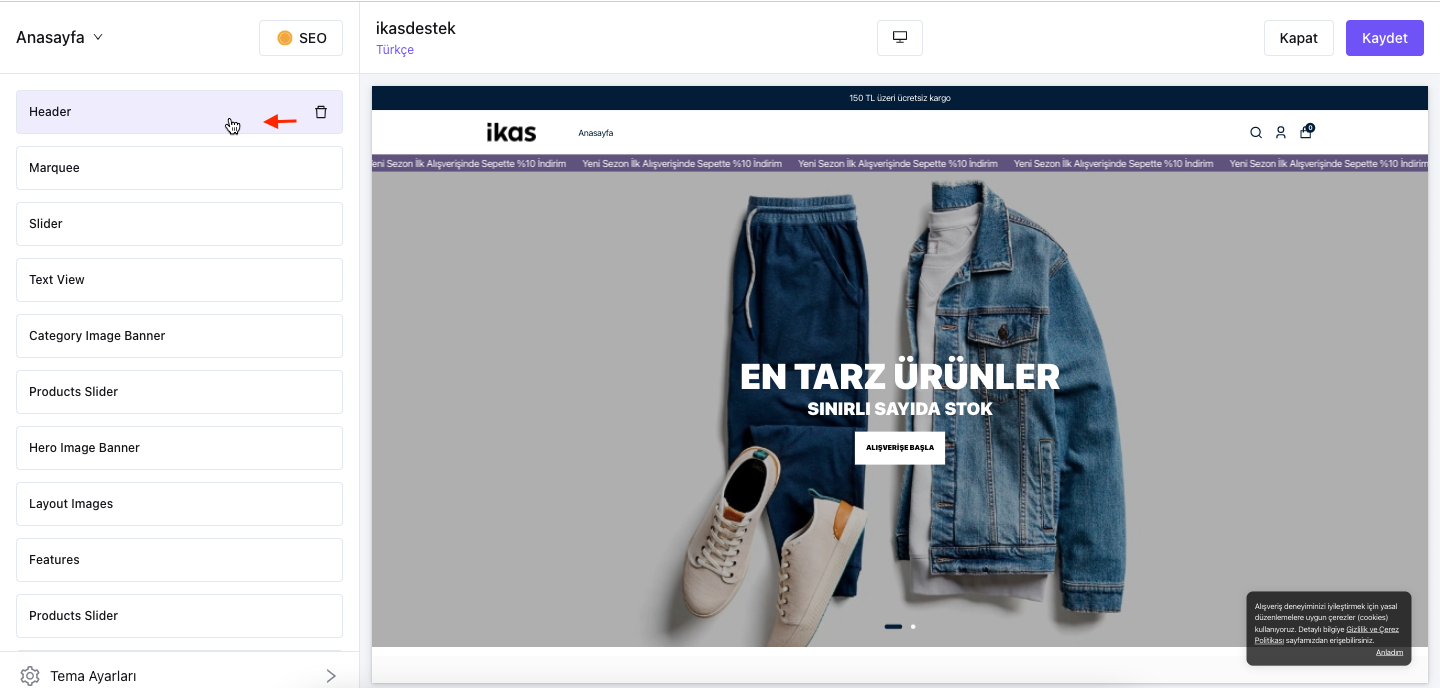1440x688 pixels.
Task: Open the shopping cart icon in preview
Action: (x=1306, y=131)
